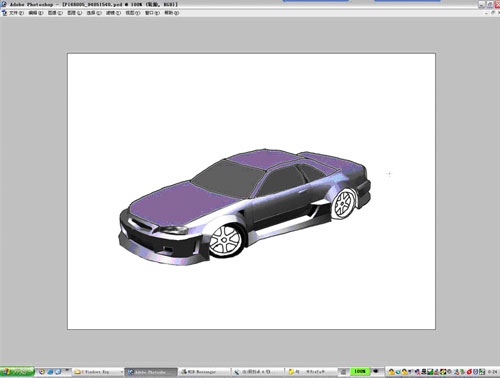This screenshot has height=378, width=500.
Task: Click the purple car hood on canvas
Action: point(180,203)
